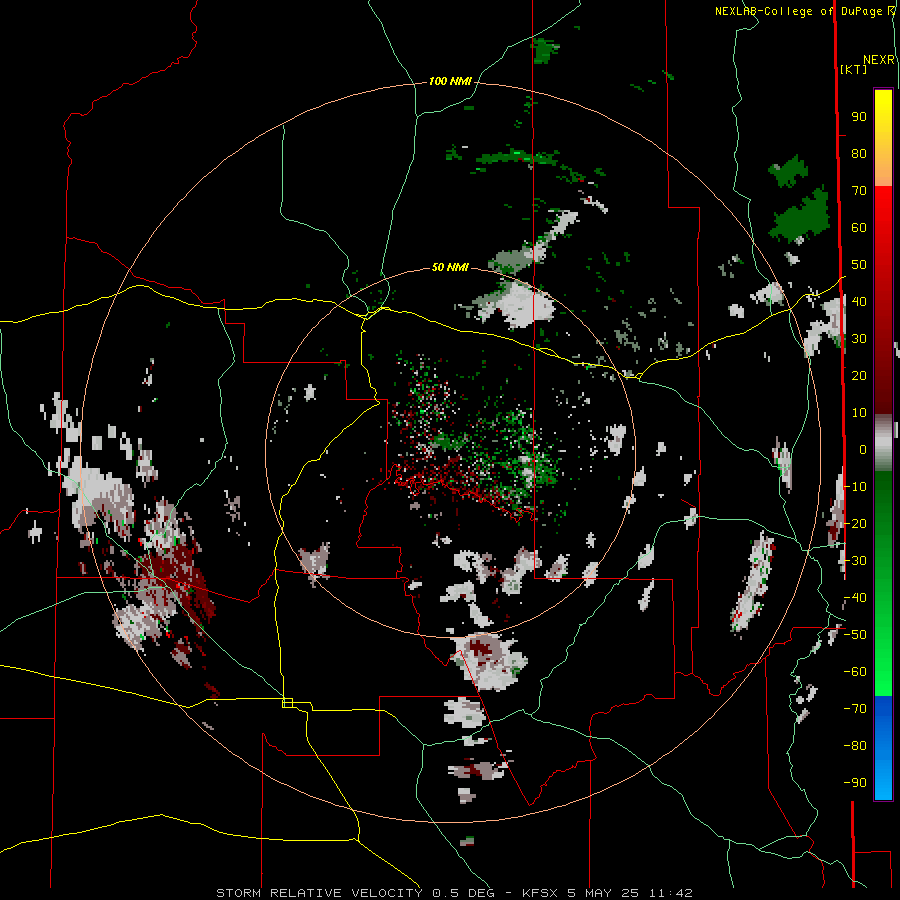Click the 0 value on velocity scale
Image resolution: width=900 pixels, height=900 pixels.
pyautogui.click(x=863, y=450)
